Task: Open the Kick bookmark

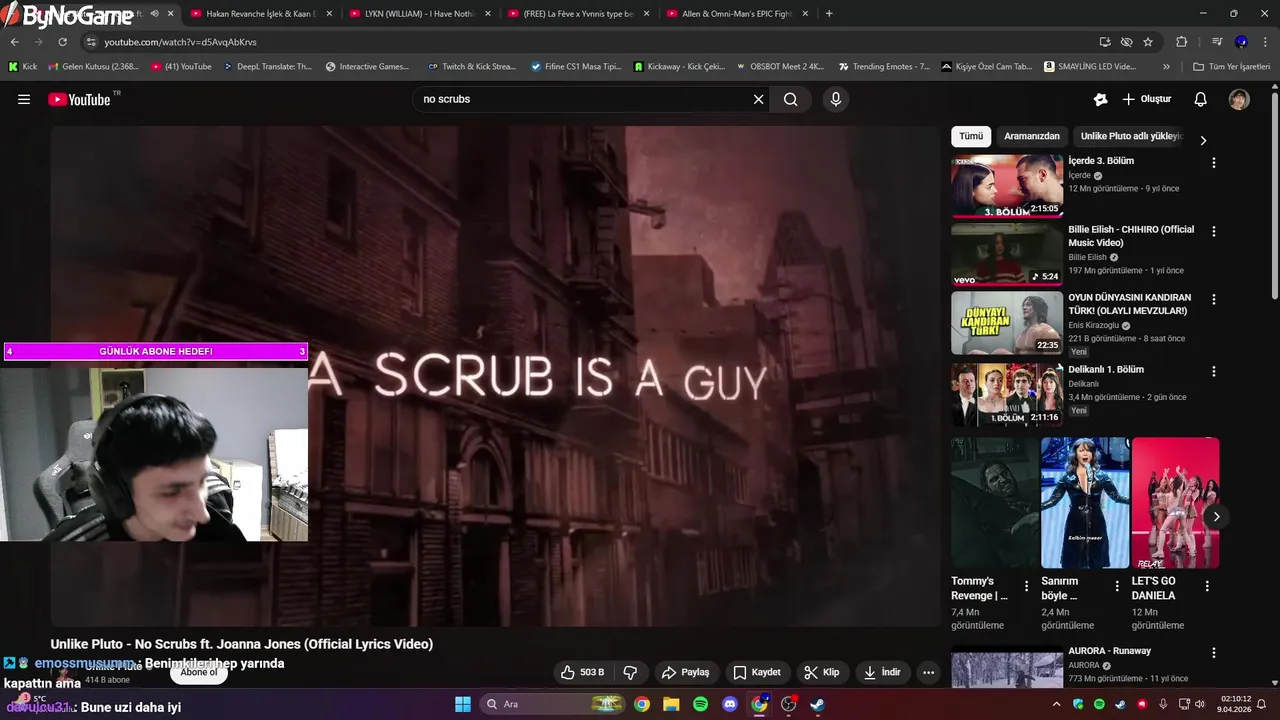Action: click(x=23, y=67)
